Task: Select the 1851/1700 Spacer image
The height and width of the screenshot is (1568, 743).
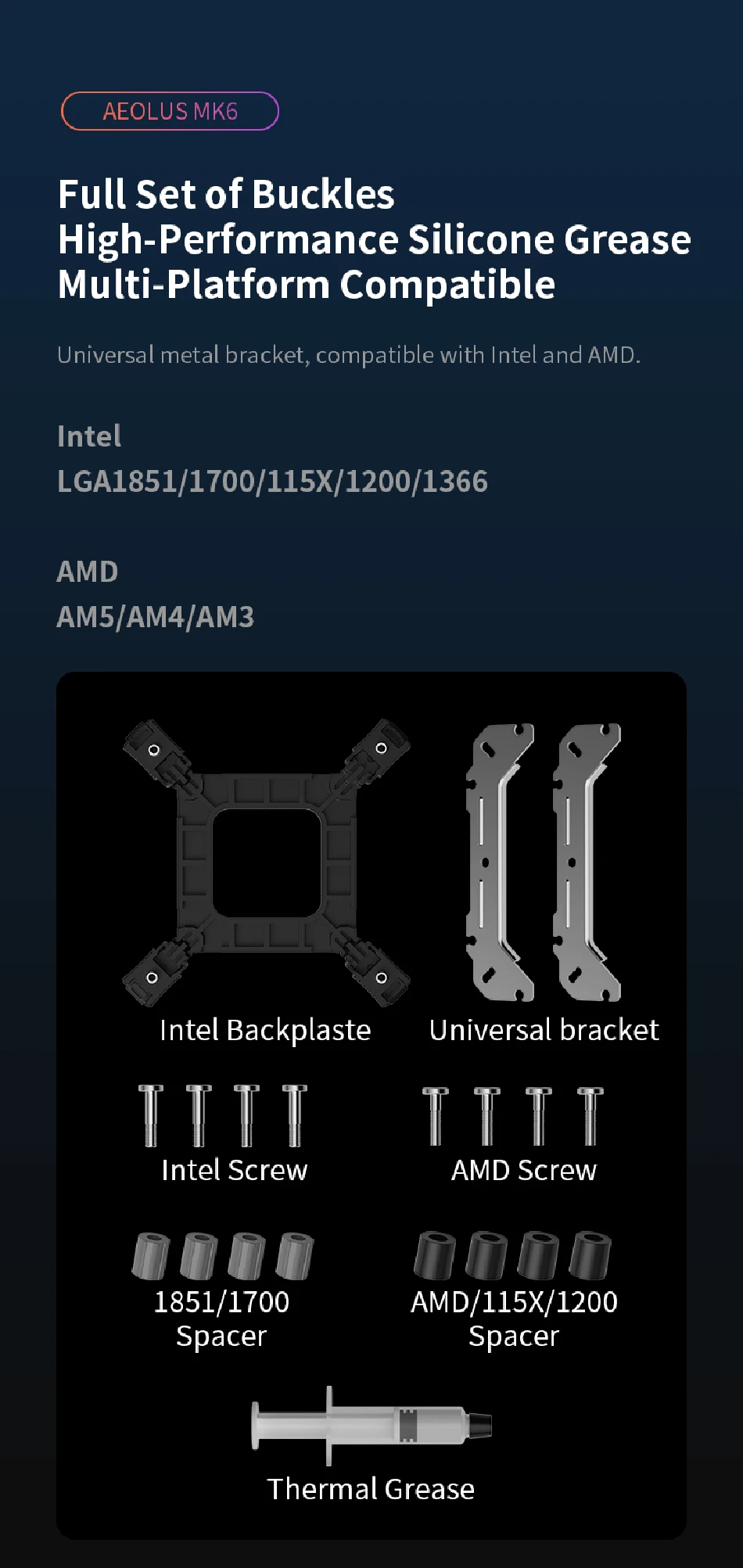Action: click(223, 1256)
